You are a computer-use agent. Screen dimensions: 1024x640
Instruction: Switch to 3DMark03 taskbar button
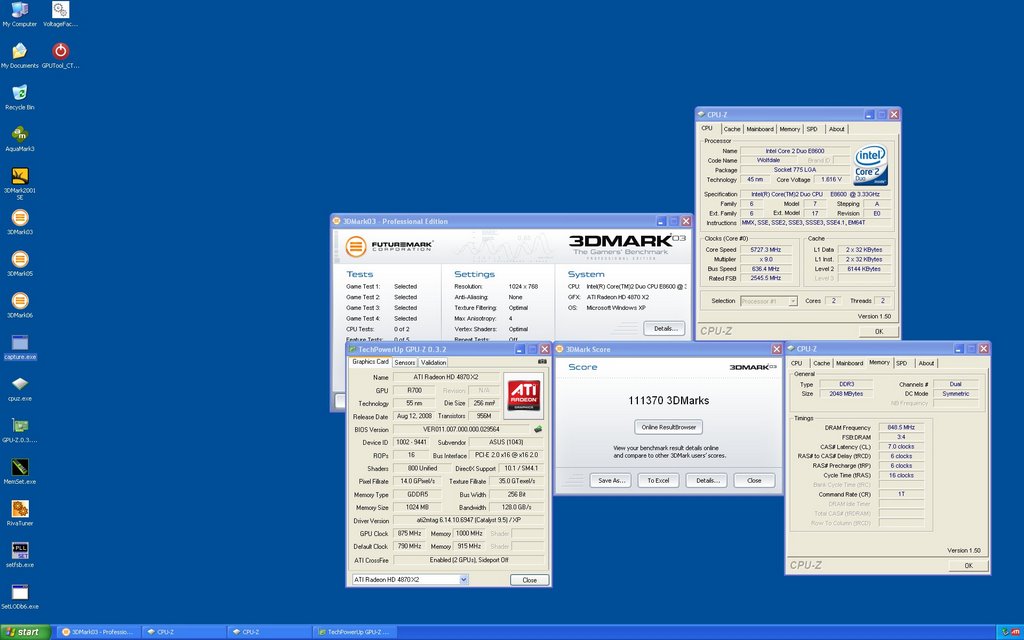[x=97, y=632]
